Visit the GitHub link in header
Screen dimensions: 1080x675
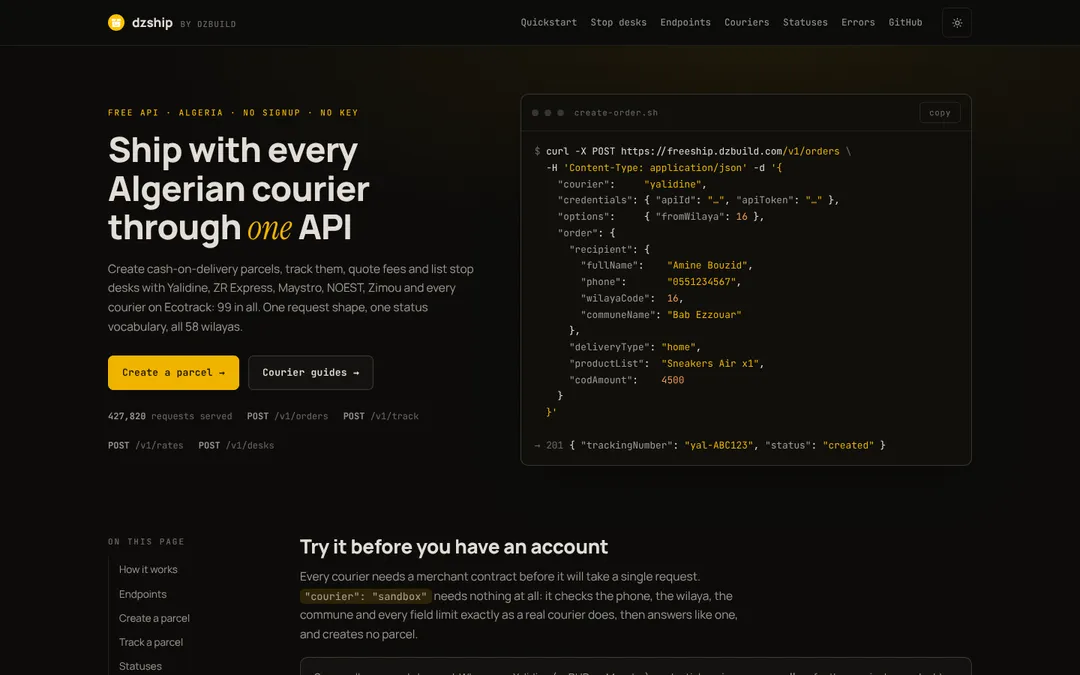pyautogui.click(x=905, y=23)
